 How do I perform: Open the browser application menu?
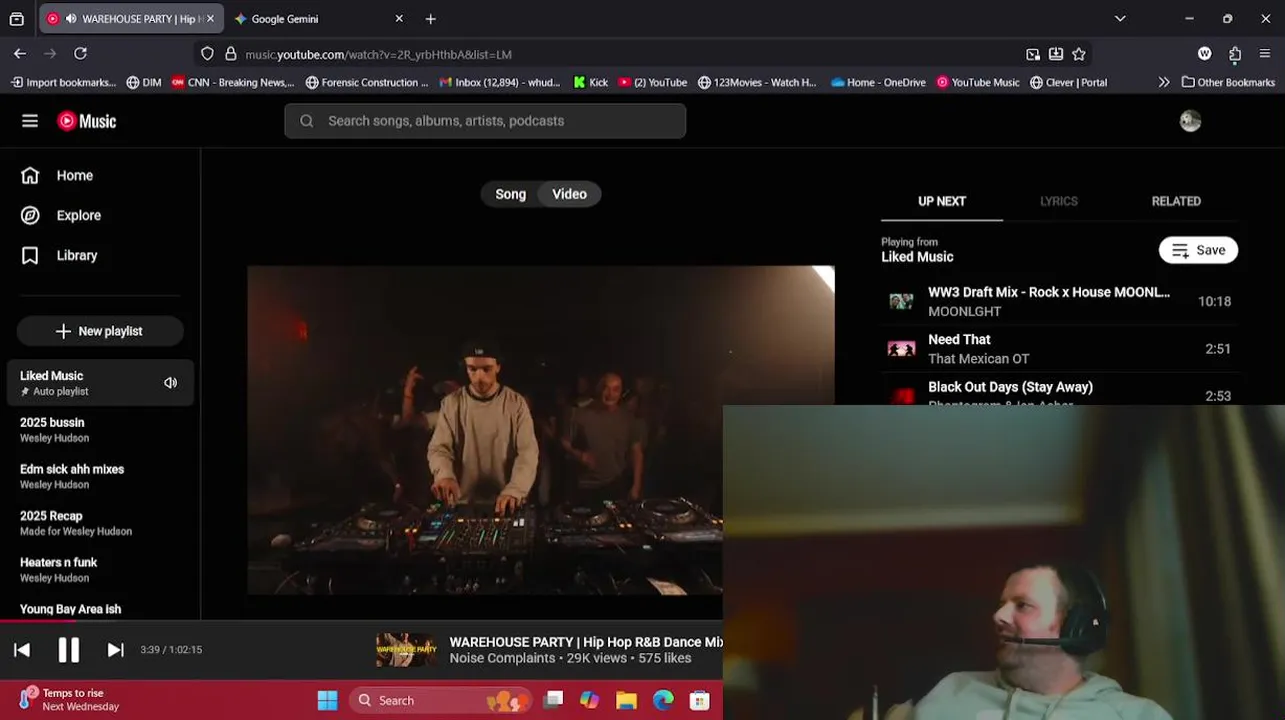pos(1265,54)
